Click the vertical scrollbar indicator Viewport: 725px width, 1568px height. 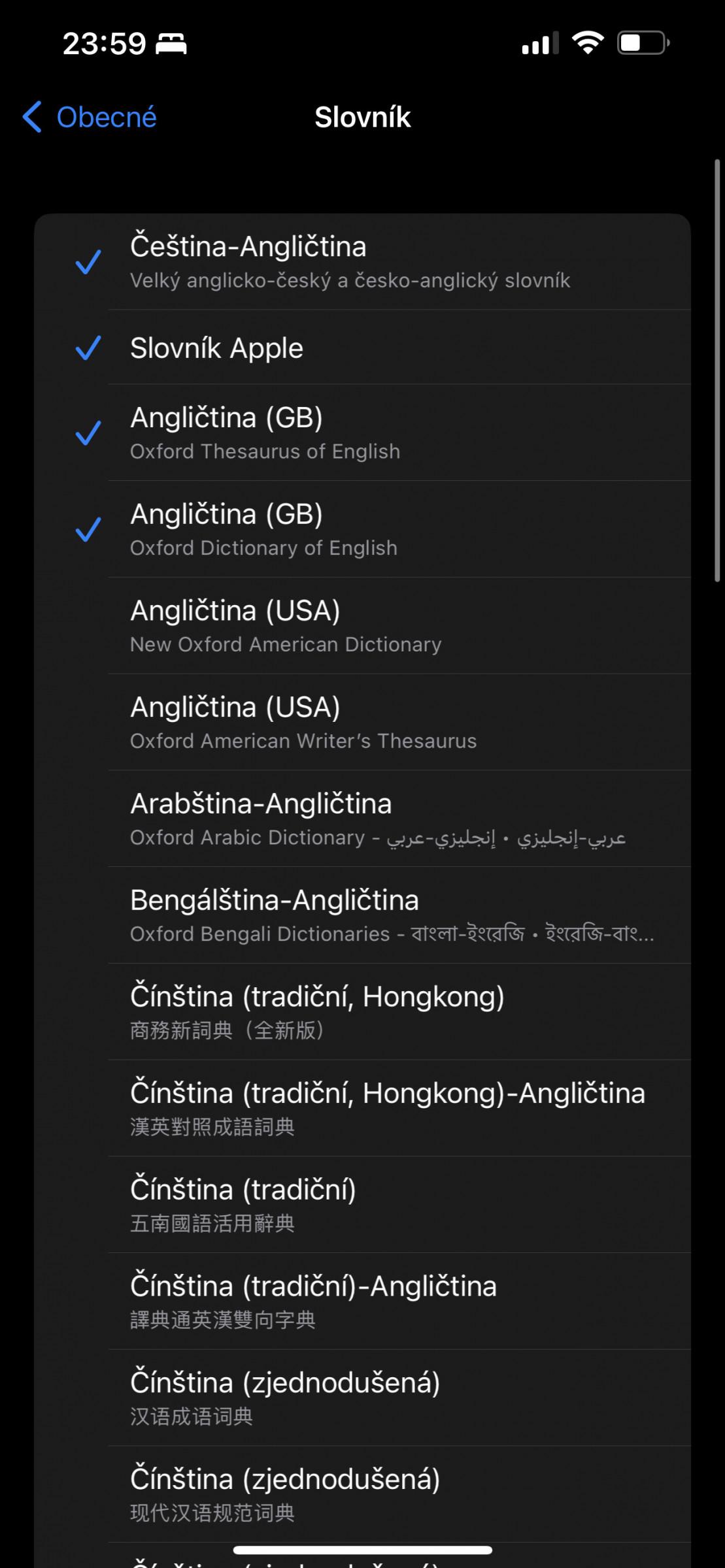click(717, 370)
